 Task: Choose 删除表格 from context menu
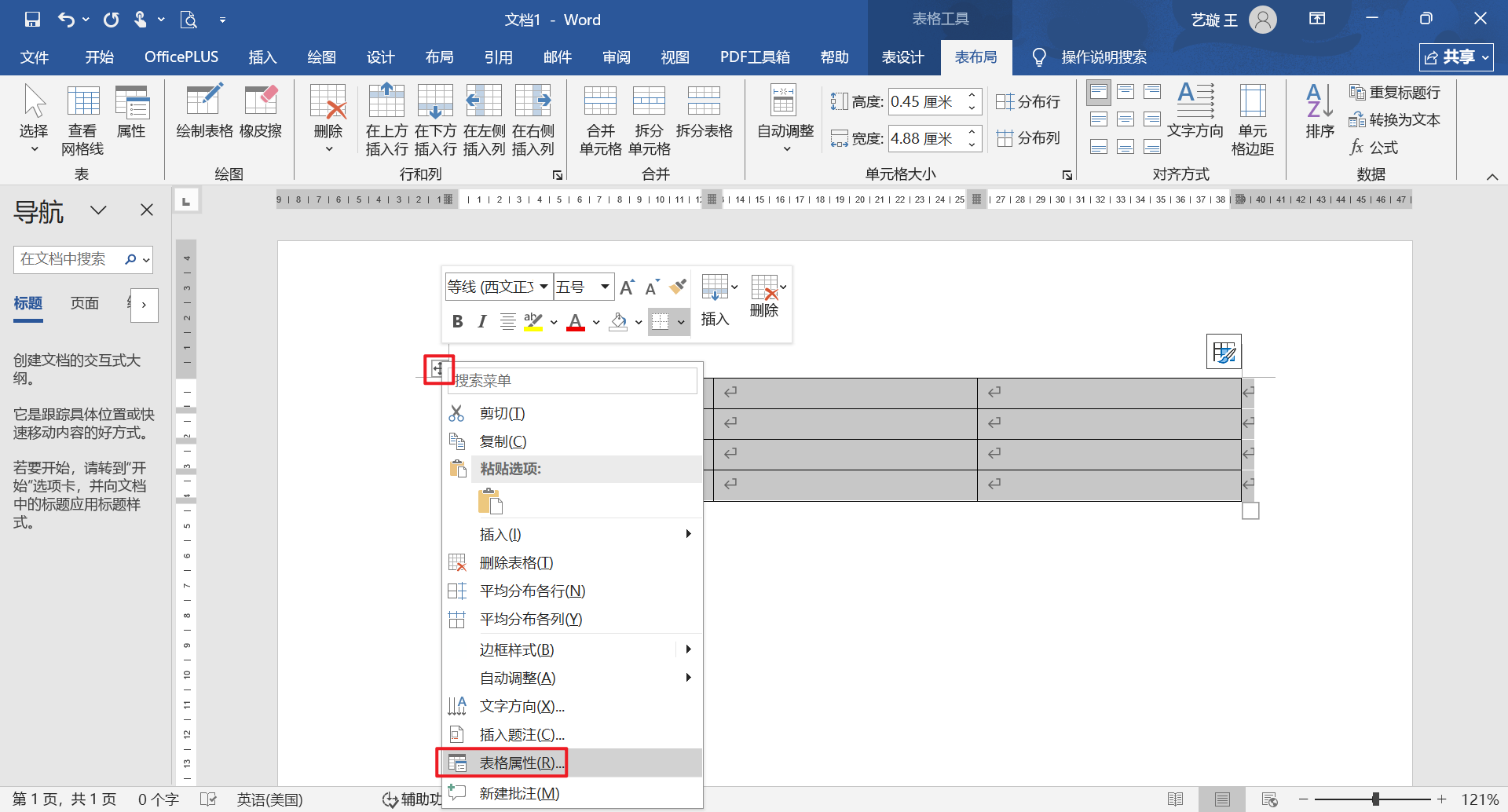click(x=573, y=563)
